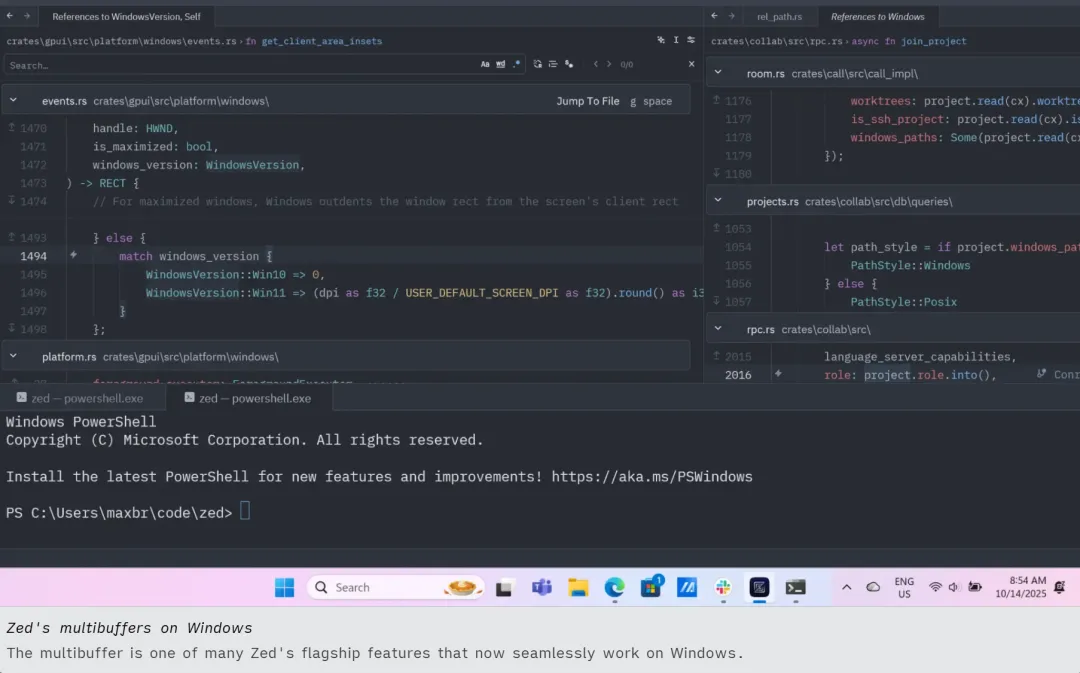Go to previous search match
This screenshot has height=673, width=1080.
click(596, 64)
